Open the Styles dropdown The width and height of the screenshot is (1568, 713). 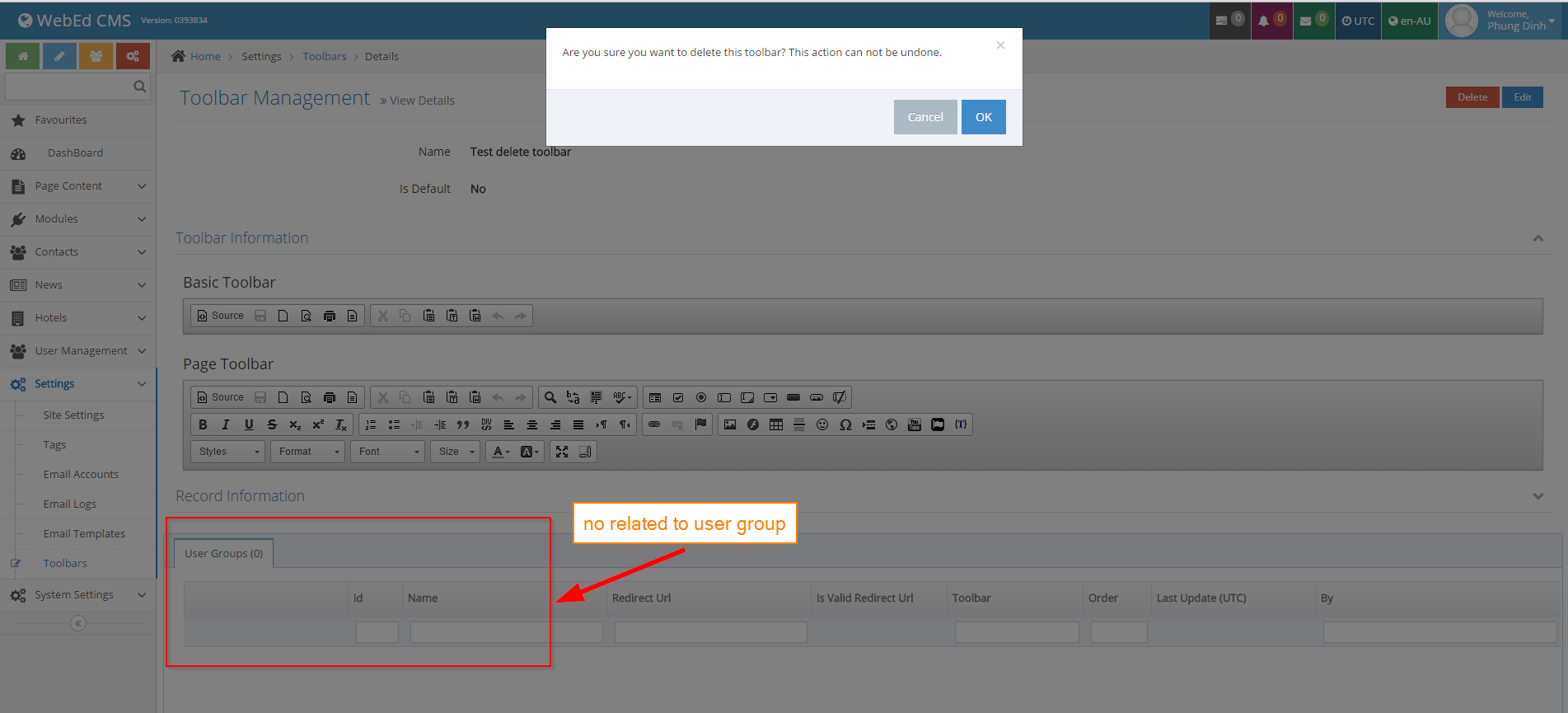coord(228,452)
